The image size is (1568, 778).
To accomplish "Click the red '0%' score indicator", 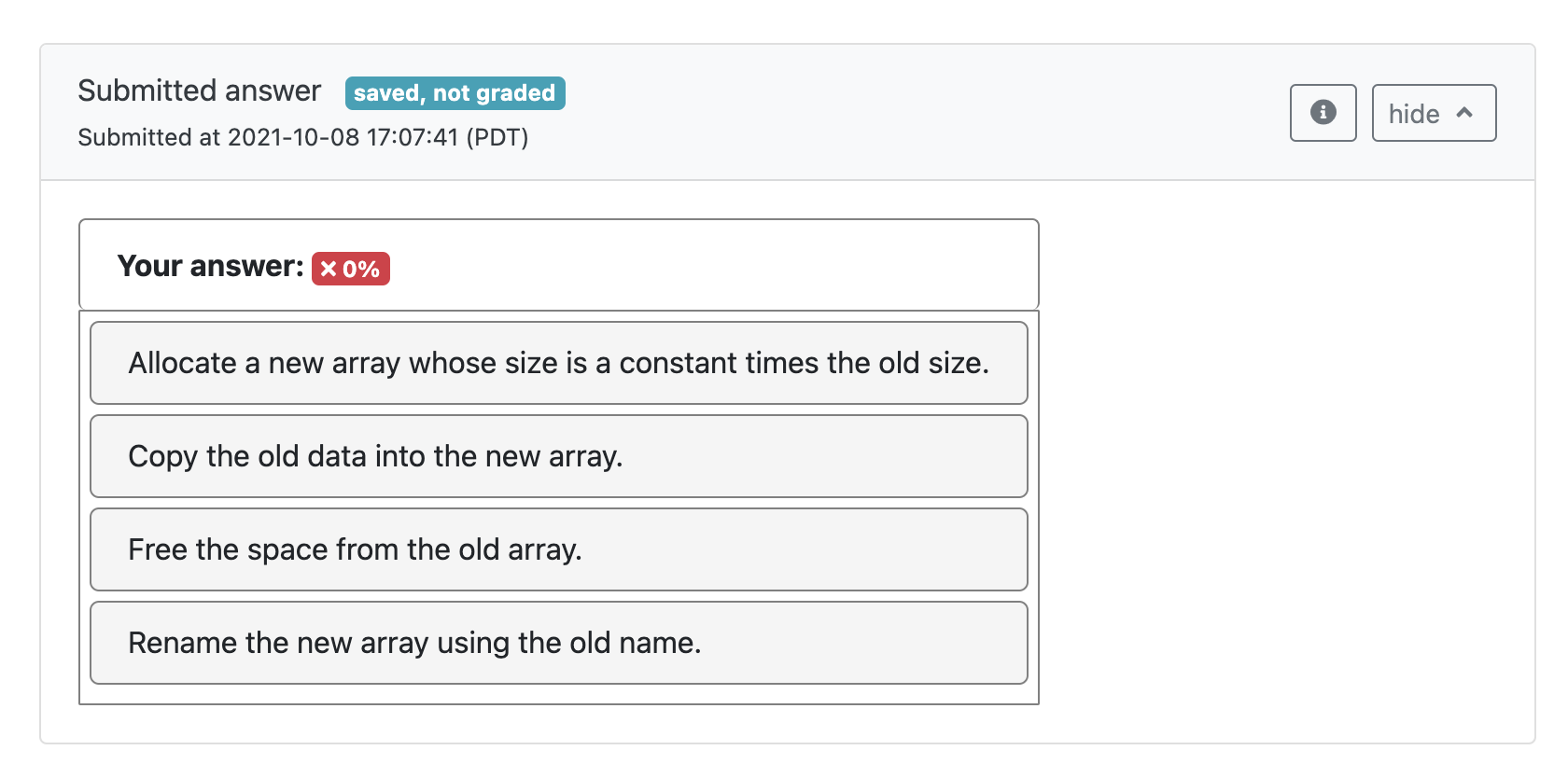I will (x=350, y=269).
